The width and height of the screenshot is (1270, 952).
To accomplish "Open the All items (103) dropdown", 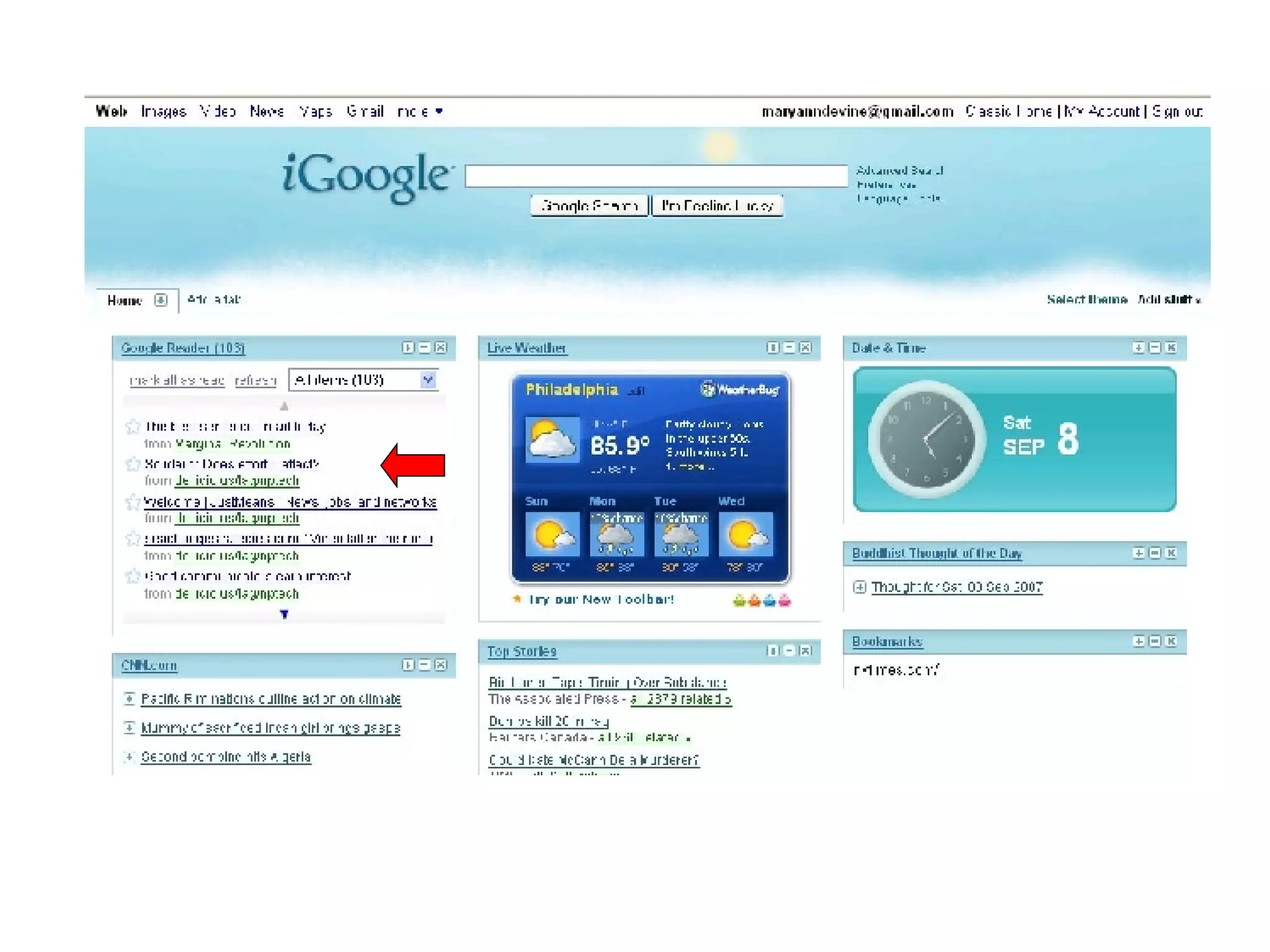I will tap(427, 379).
